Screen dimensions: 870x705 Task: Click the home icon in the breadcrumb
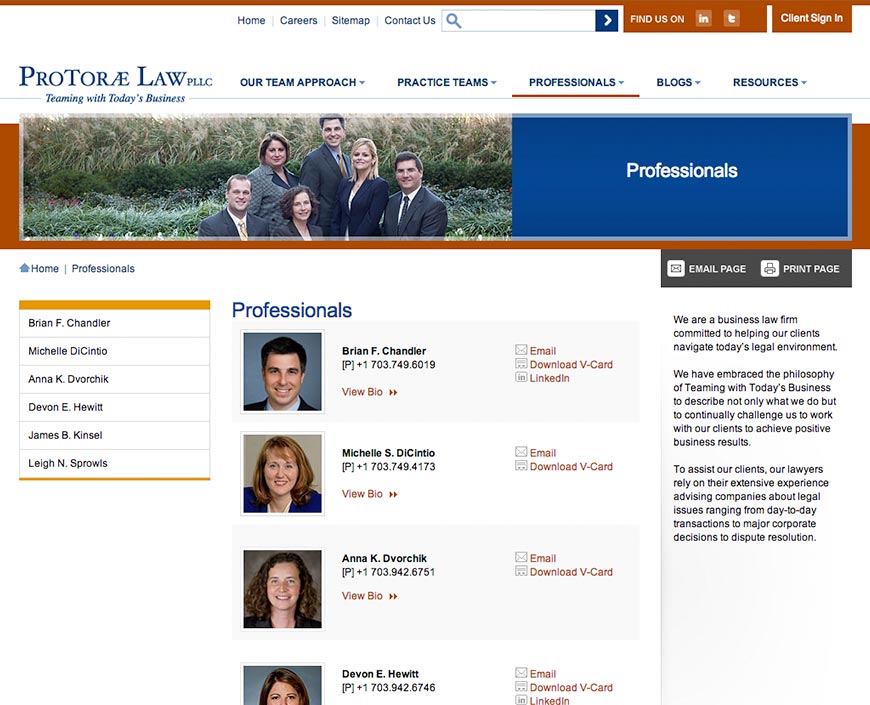click(24, 268)
